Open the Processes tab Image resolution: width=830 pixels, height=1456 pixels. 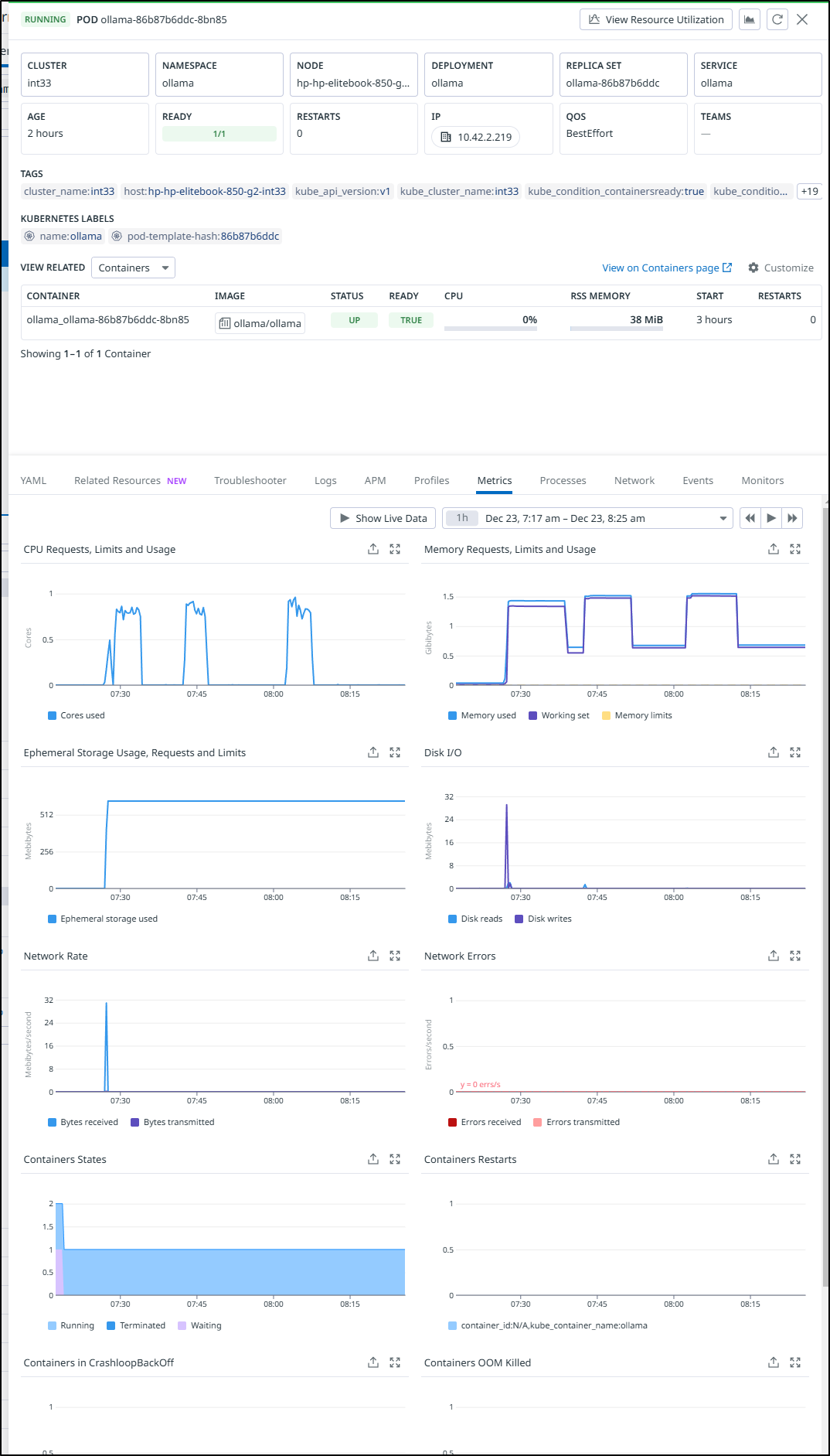563,480
